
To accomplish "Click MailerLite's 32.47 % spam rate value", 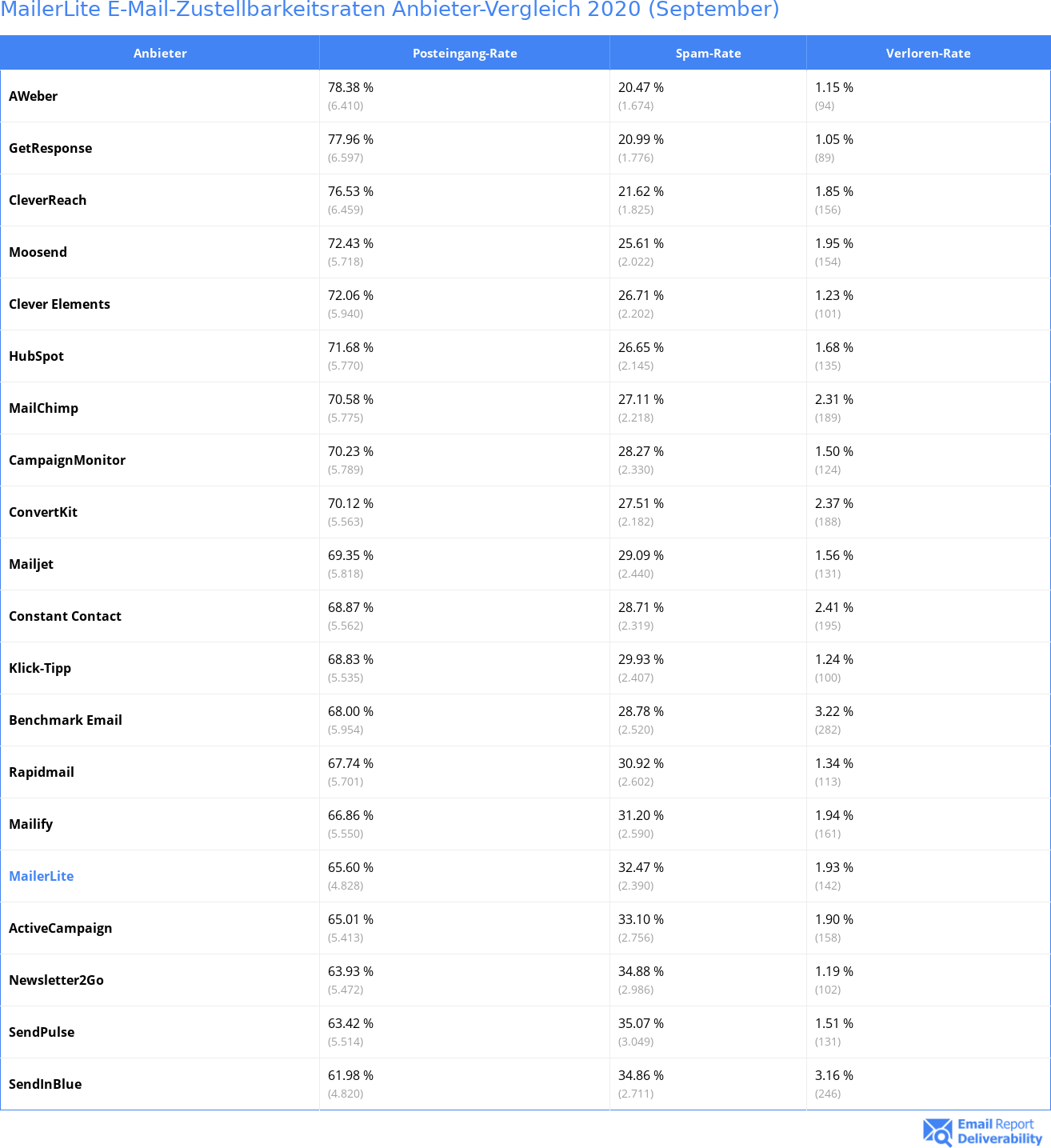I will [x=641, y=867].
